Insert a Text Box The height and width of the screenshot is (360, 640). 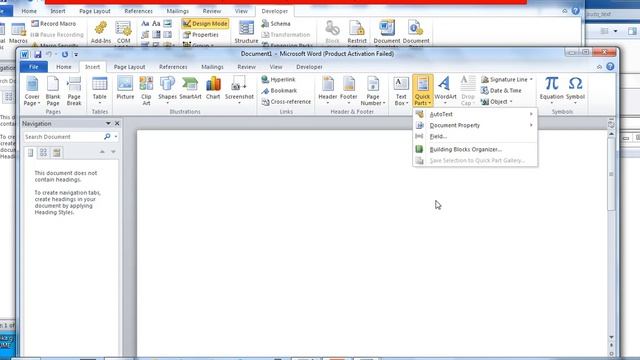point(401,91)
